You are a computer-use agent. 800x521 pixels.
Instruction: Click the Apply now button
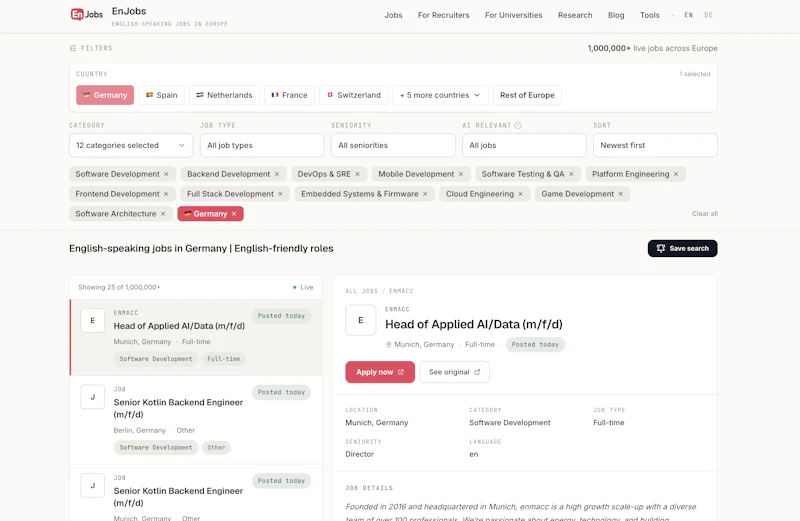[380, 372]
